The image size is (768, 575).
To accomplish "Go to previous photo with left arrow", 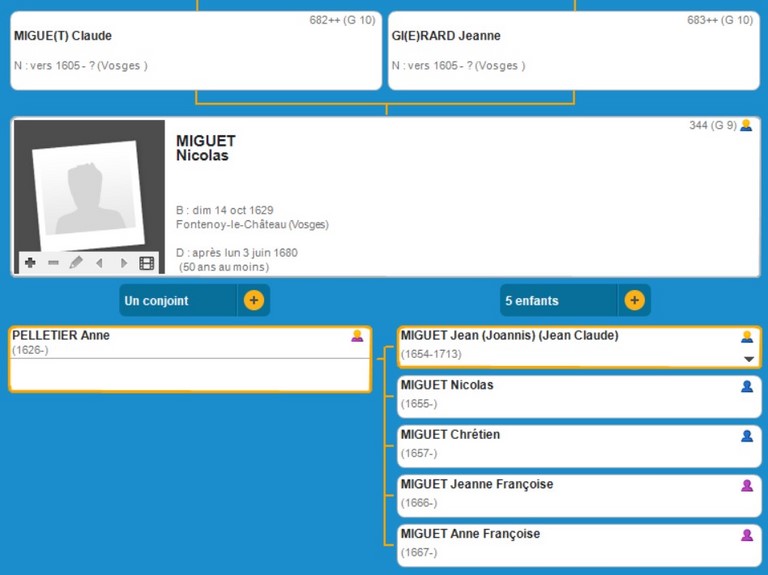I will coord(99,263).
